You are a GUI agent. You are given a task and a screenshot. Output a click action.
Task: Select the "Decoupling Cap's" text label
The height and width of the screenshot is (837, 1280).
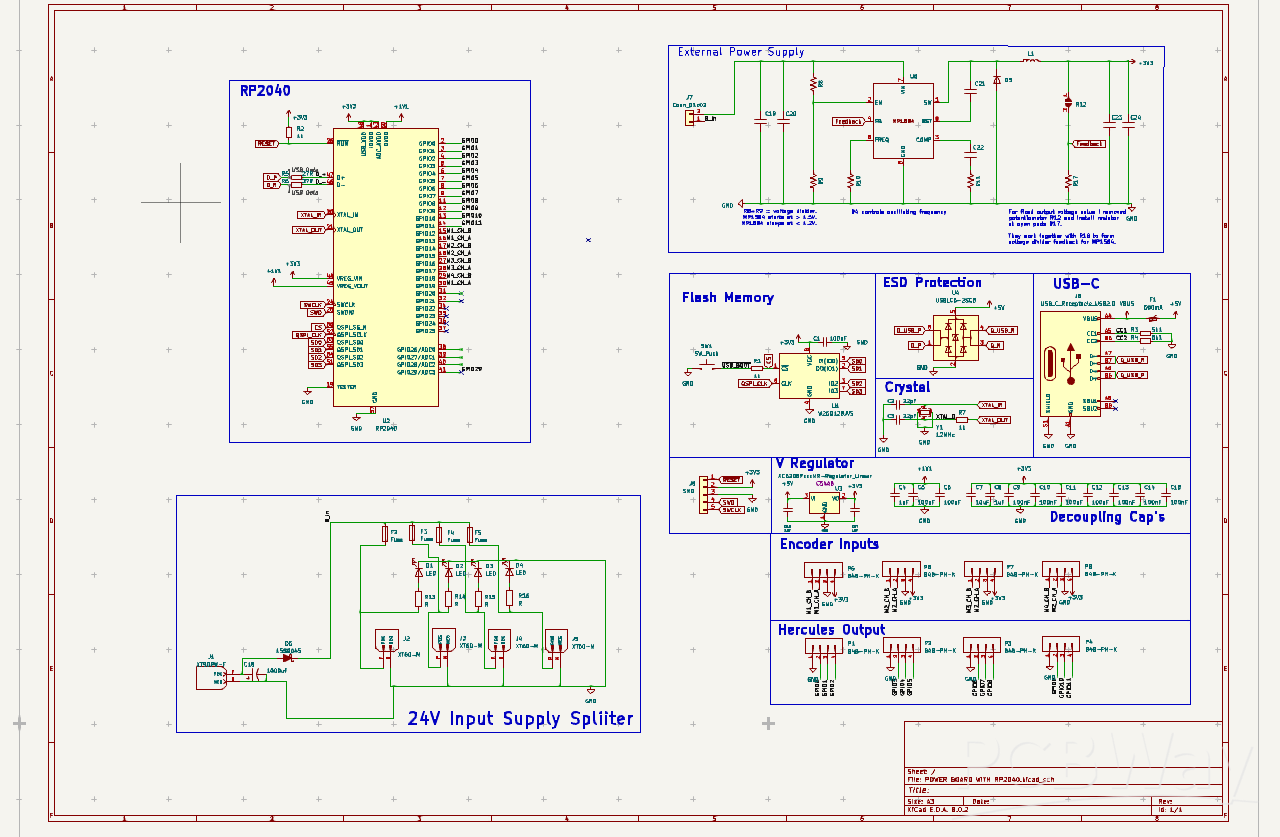(x=1107, y=517)
